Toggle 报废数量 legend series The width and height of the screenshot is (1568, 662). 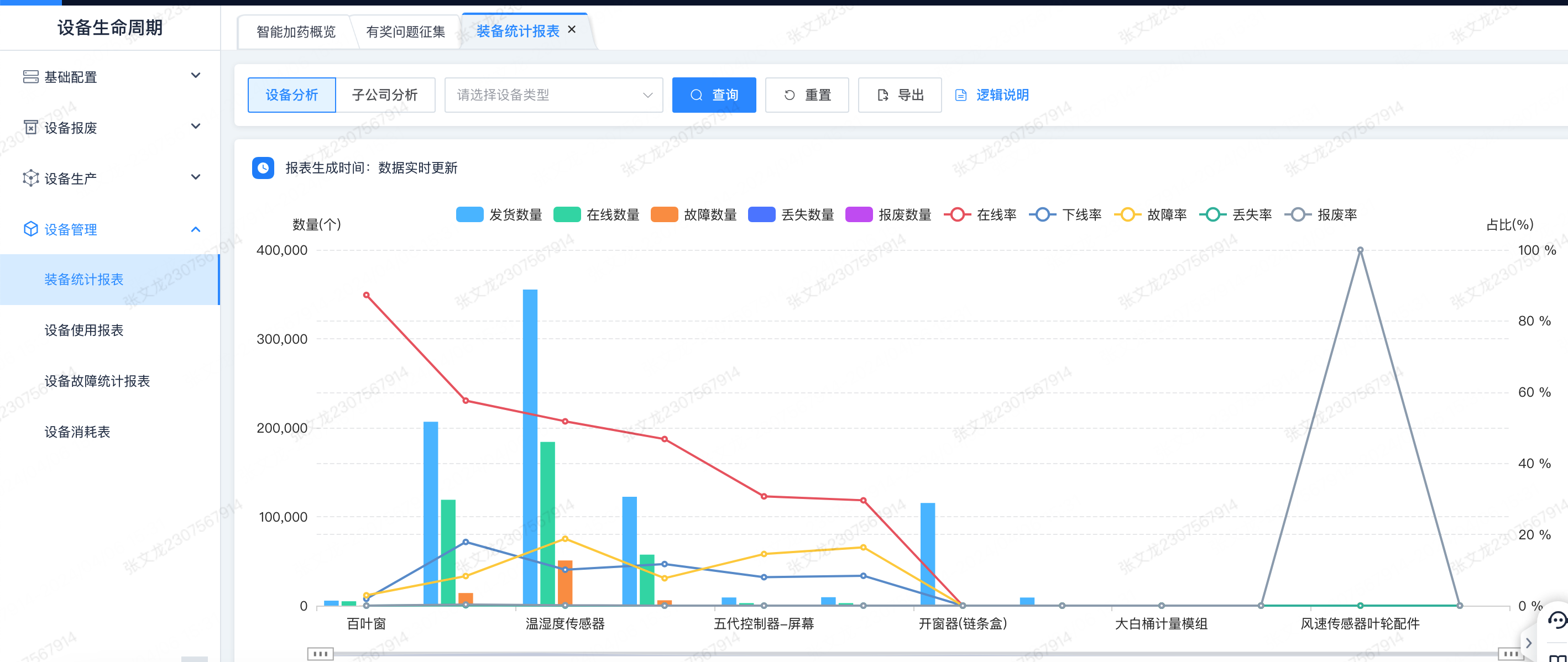pyautogui.click(x=888, y=215)
